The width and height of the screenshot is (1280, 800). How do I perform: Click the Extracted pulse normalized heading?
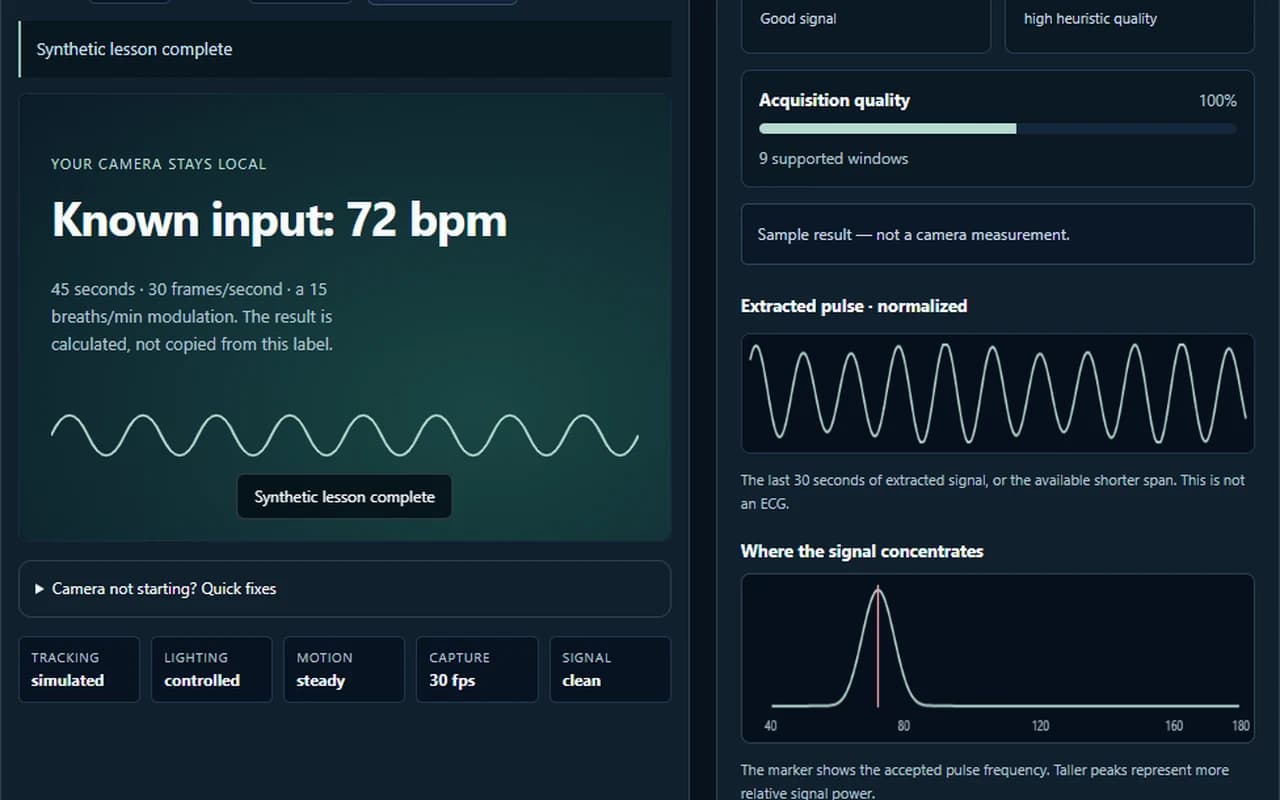(x=853, y=306)
